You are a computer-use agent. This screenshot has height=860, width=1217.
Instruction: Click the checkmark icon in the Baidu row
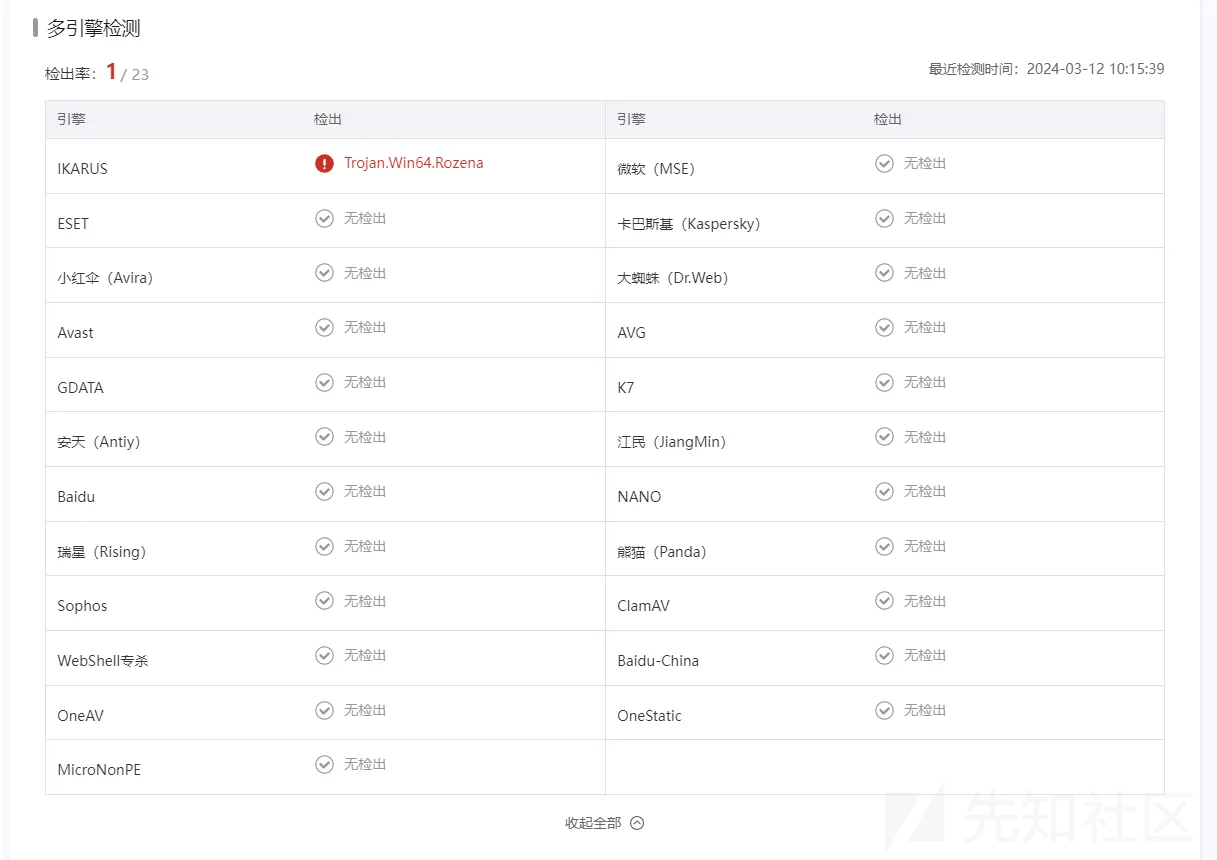[x=324, y=491]
